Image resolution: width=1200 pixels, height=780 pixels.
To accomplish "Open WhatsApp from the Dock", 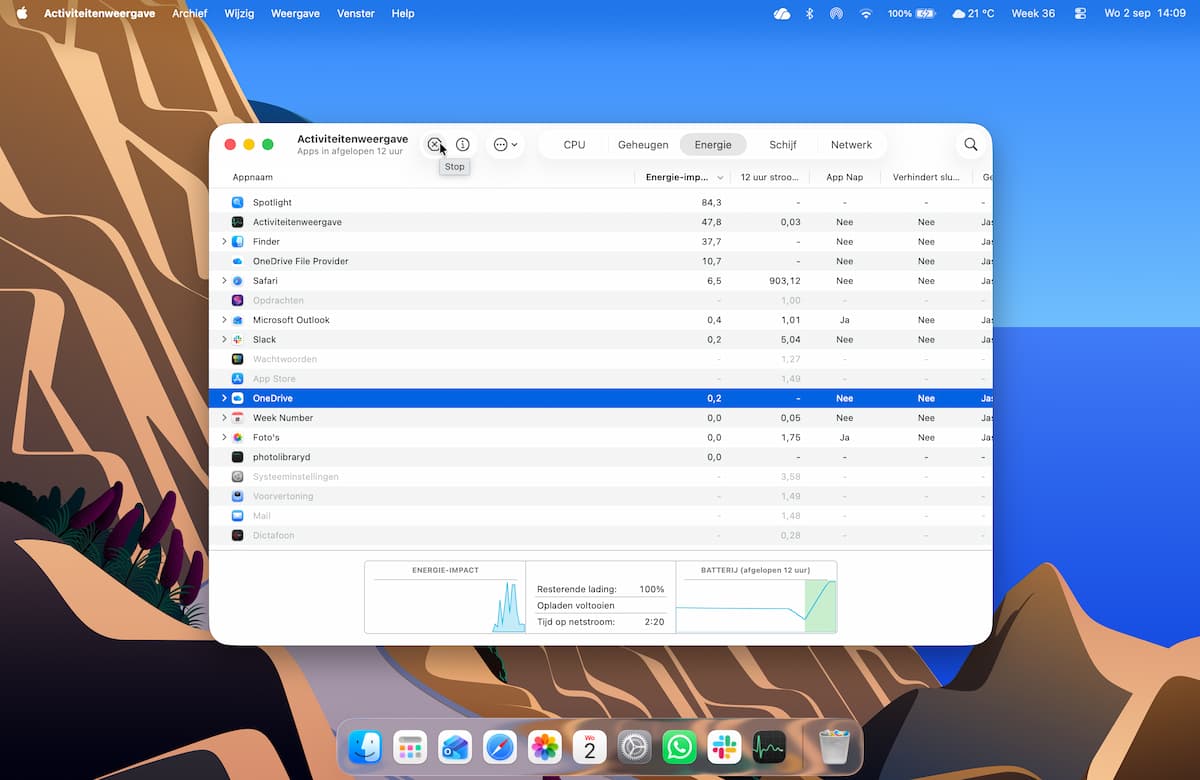I will [680, 747].
